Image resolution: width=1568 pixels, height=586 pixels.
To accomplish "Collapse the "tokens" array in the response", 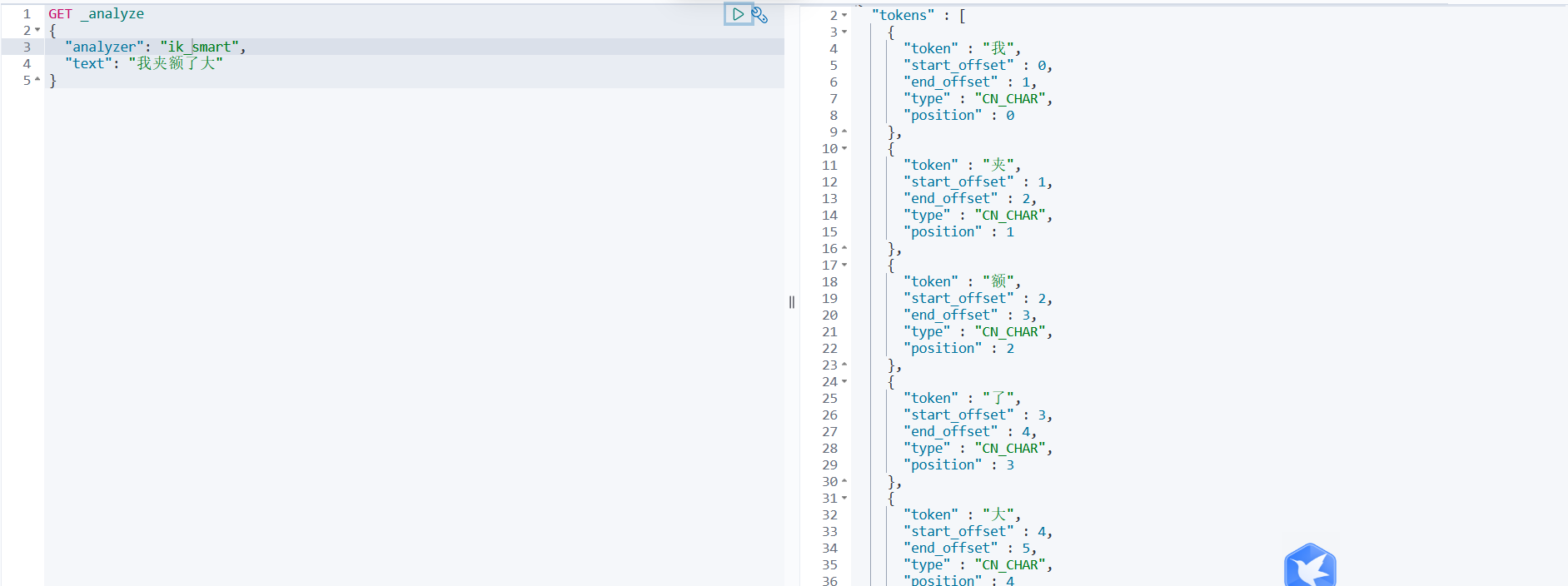I will click(844, 16).
